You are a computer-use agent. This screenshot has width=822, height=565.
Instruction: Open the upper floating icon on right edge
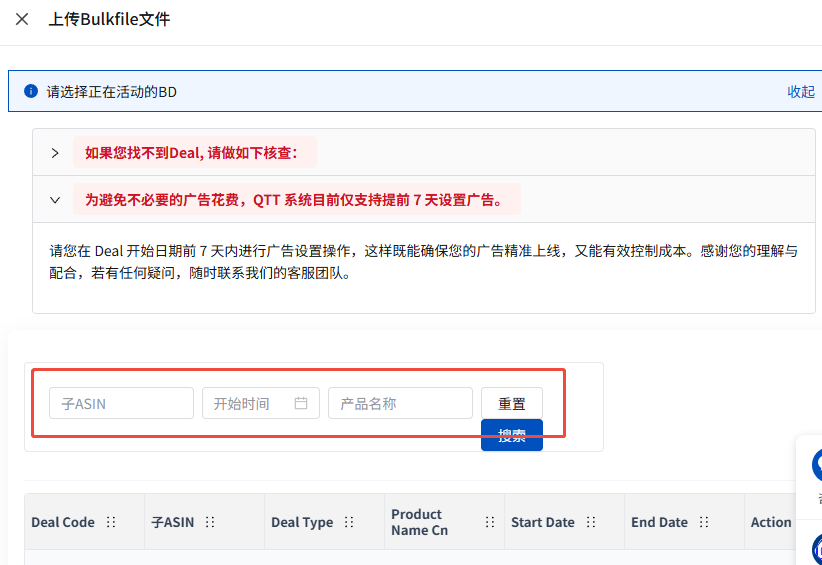coord(815,464)
